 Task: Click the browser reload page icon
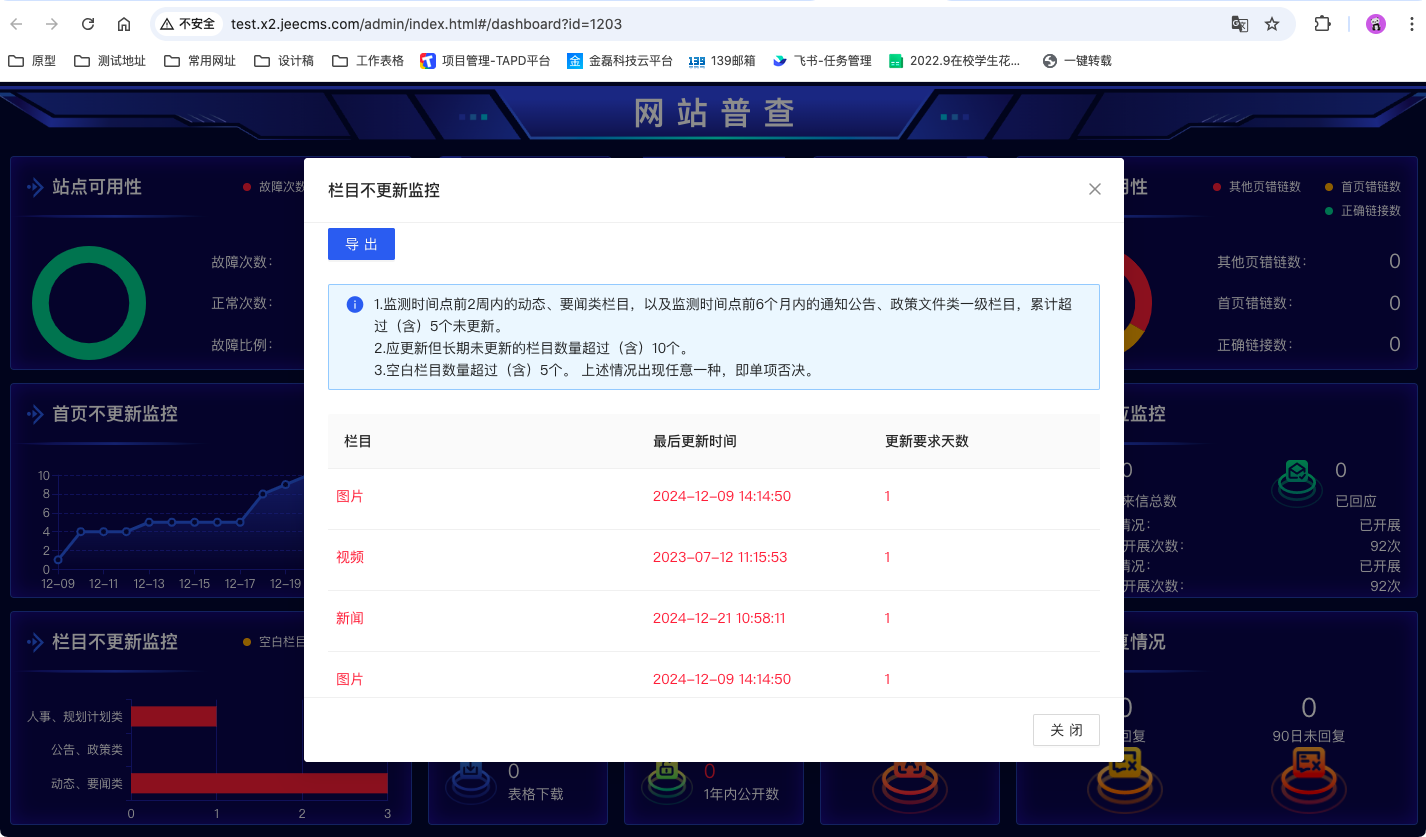(x=88, y=24)
